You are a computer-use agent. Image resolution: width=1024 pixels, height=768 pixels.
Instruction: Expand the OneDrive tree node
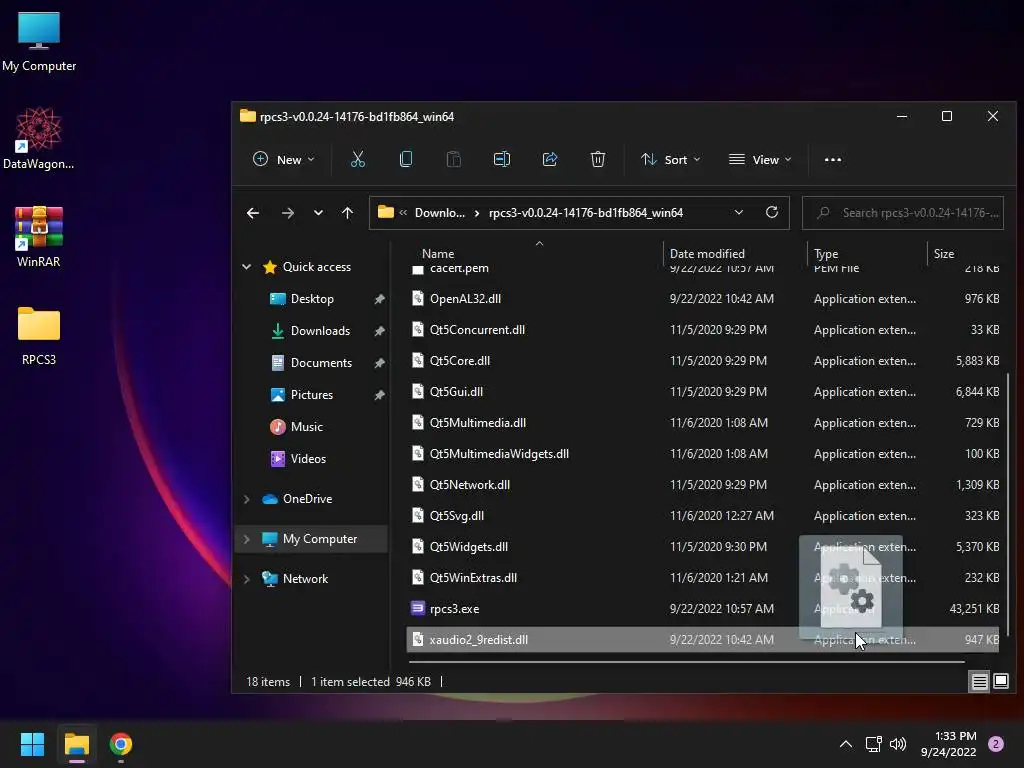pyautogui.click(x=247, y=499)
